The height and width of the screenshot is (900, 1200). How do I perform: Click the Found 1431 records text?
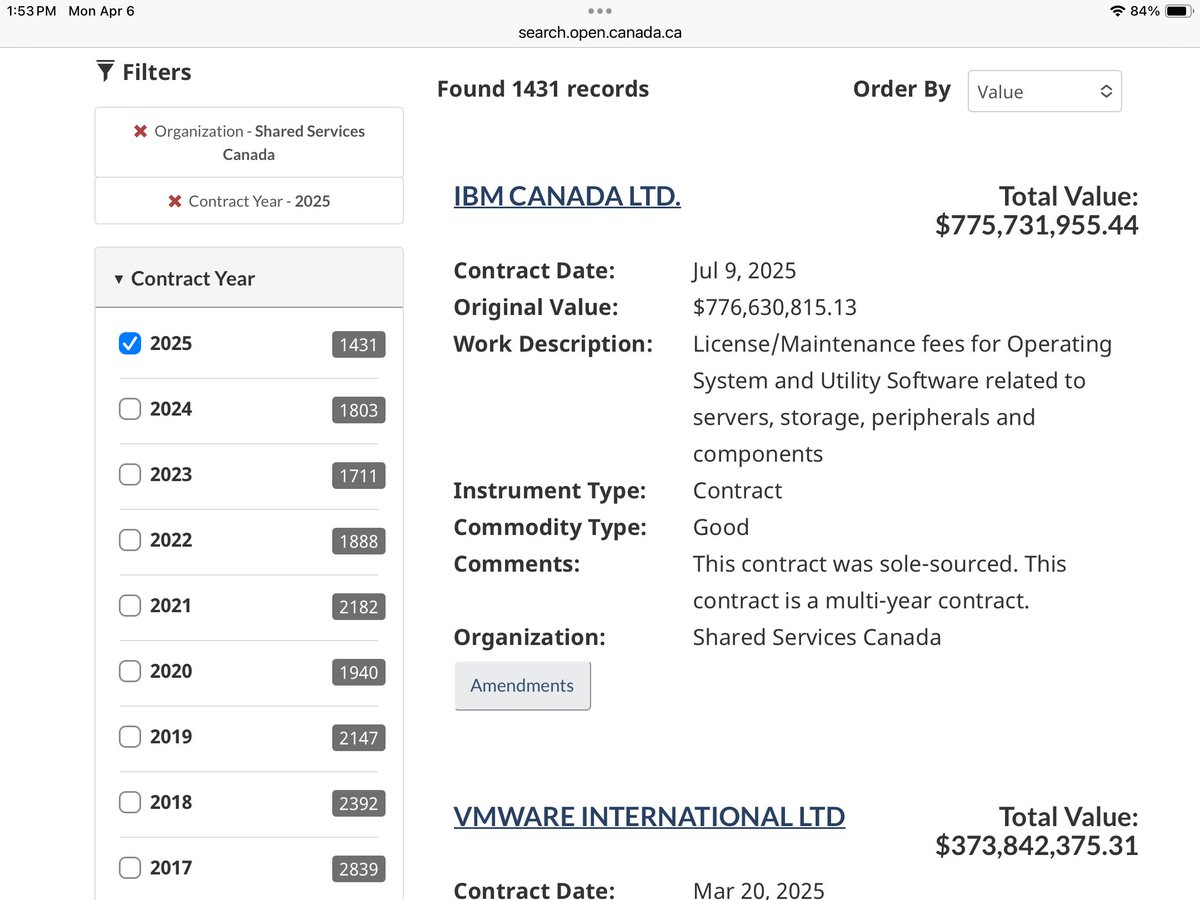(x=543, y=89)
